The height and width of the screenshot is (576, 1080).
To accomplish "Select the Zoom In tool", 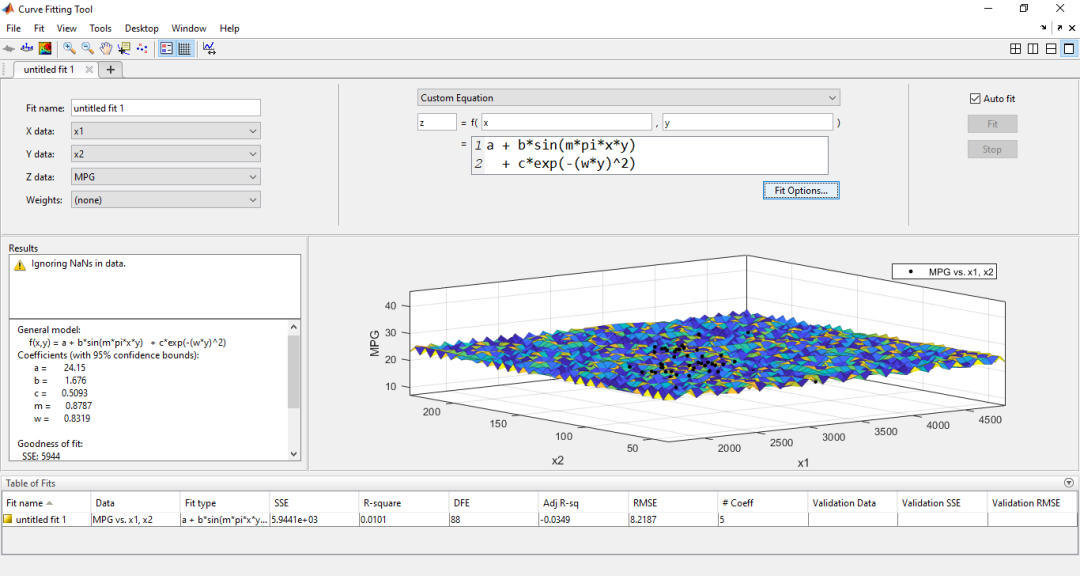I will [67, 48].
